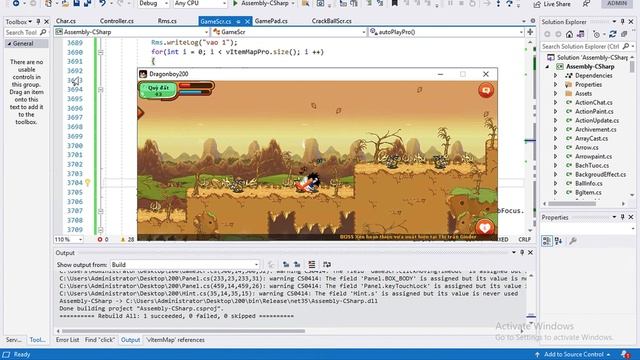
Task: Expand the Assets folder node
Action: pos(556,93)
